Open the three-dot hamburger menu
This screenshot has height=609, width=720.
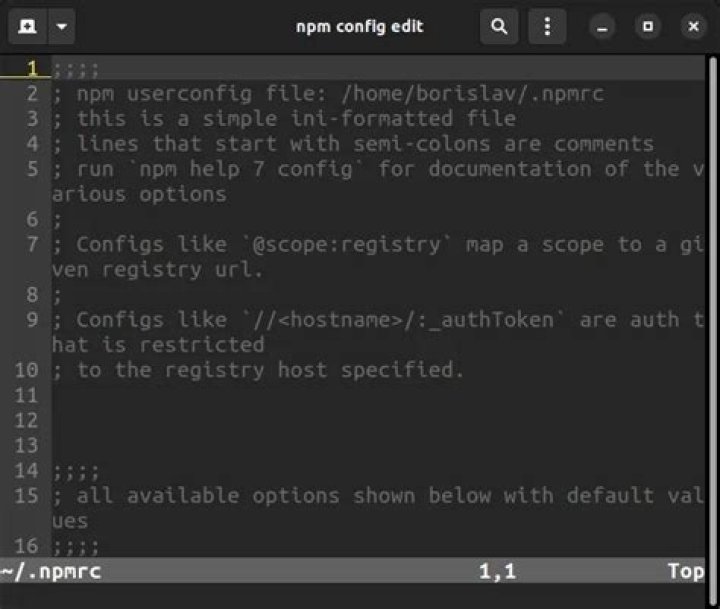(x=547, y=26)
